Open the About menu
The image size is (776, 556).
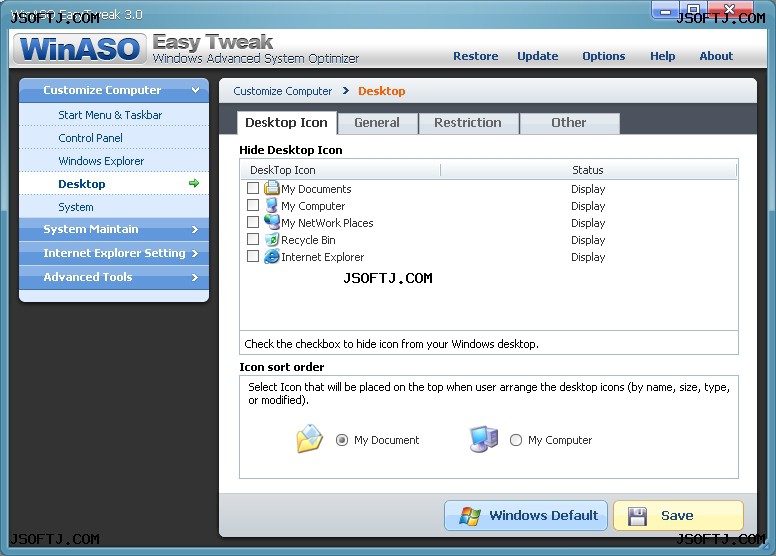(716, 56)
